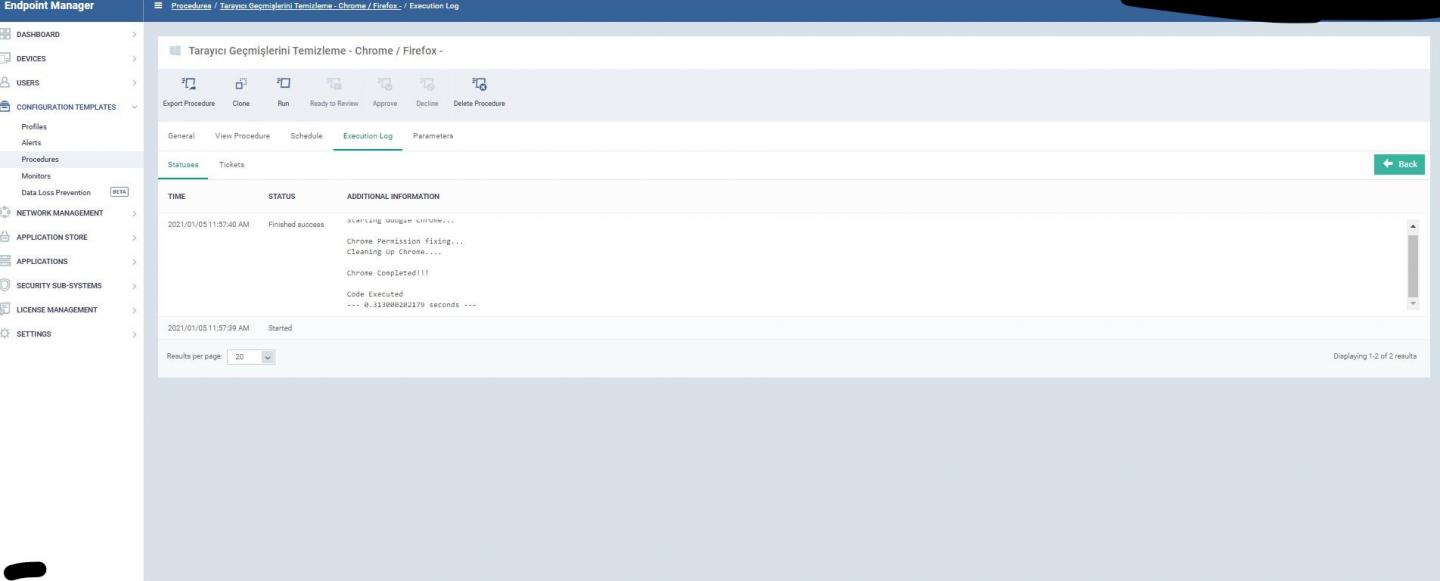Click the Security Sub-Systems shield icon
This screenshot has height=581, width=1440.
point(6,286)
